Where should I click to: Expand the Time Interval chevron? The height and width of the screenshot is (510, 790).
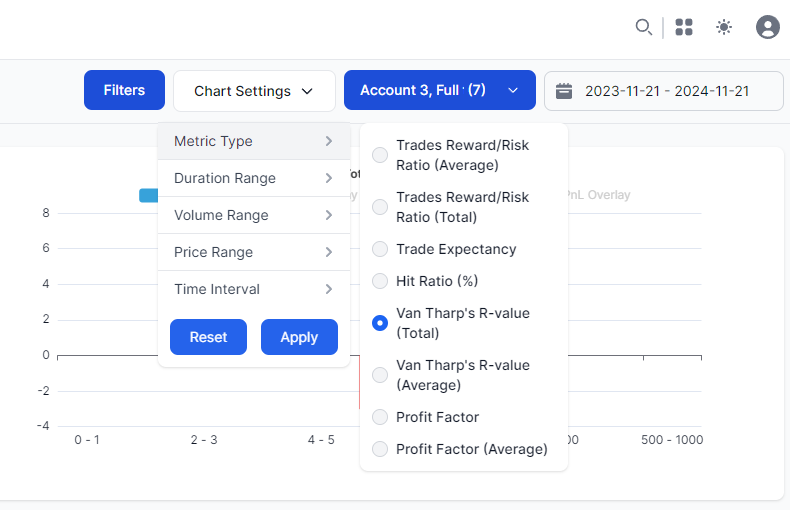click(329, 289)
